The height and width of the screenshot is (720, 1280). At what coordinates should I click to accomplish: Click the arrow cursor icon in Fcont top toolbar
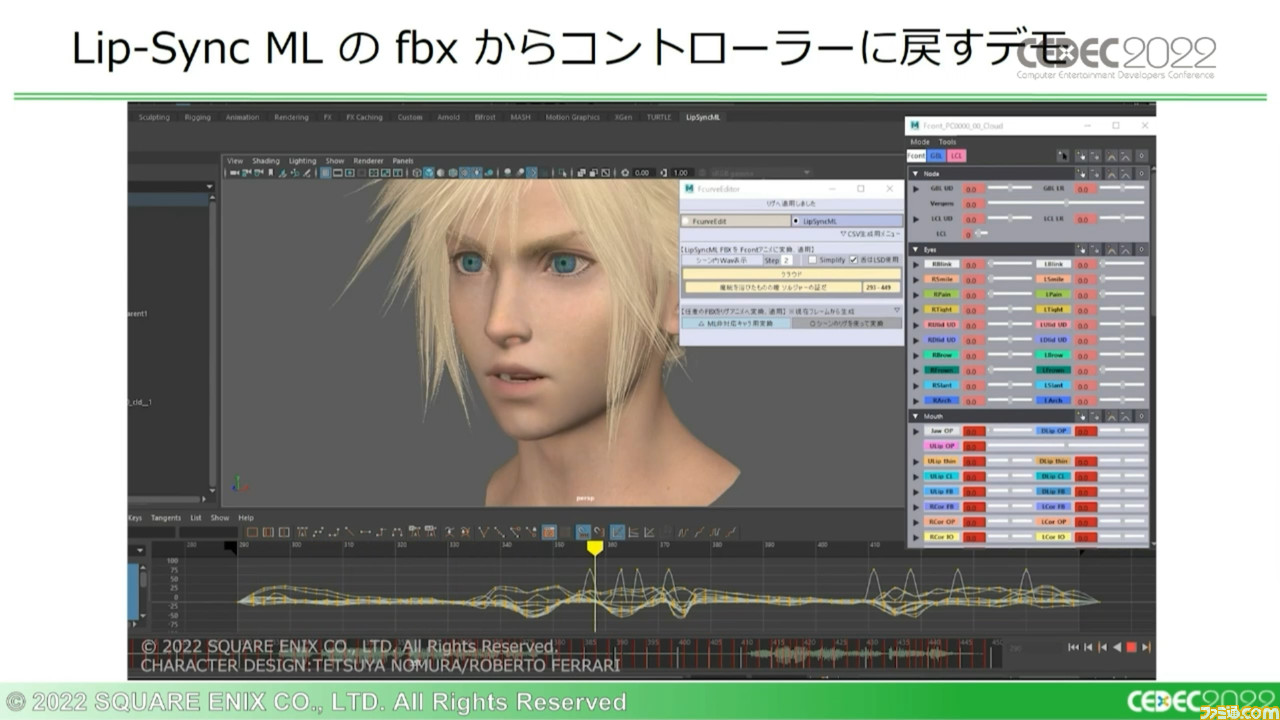tap(1063, 156)
